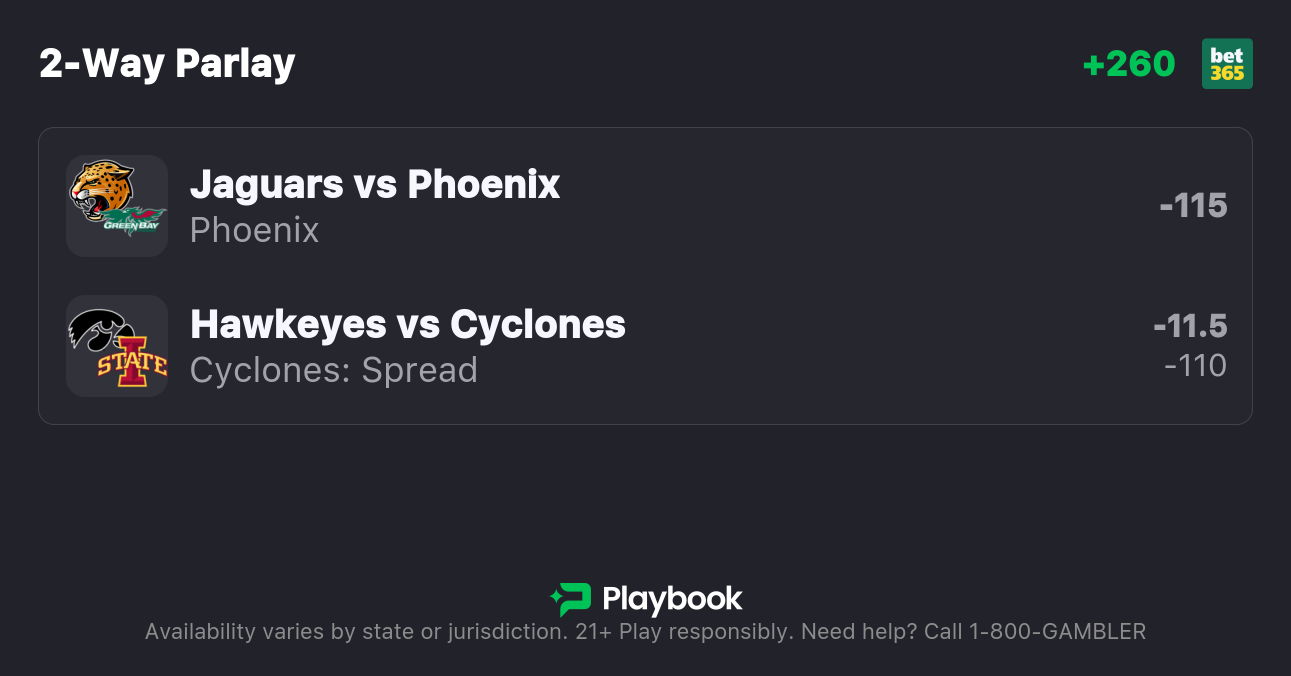Select the Phoenix pick label
The image size is (1291, 676).
point(254,230)
